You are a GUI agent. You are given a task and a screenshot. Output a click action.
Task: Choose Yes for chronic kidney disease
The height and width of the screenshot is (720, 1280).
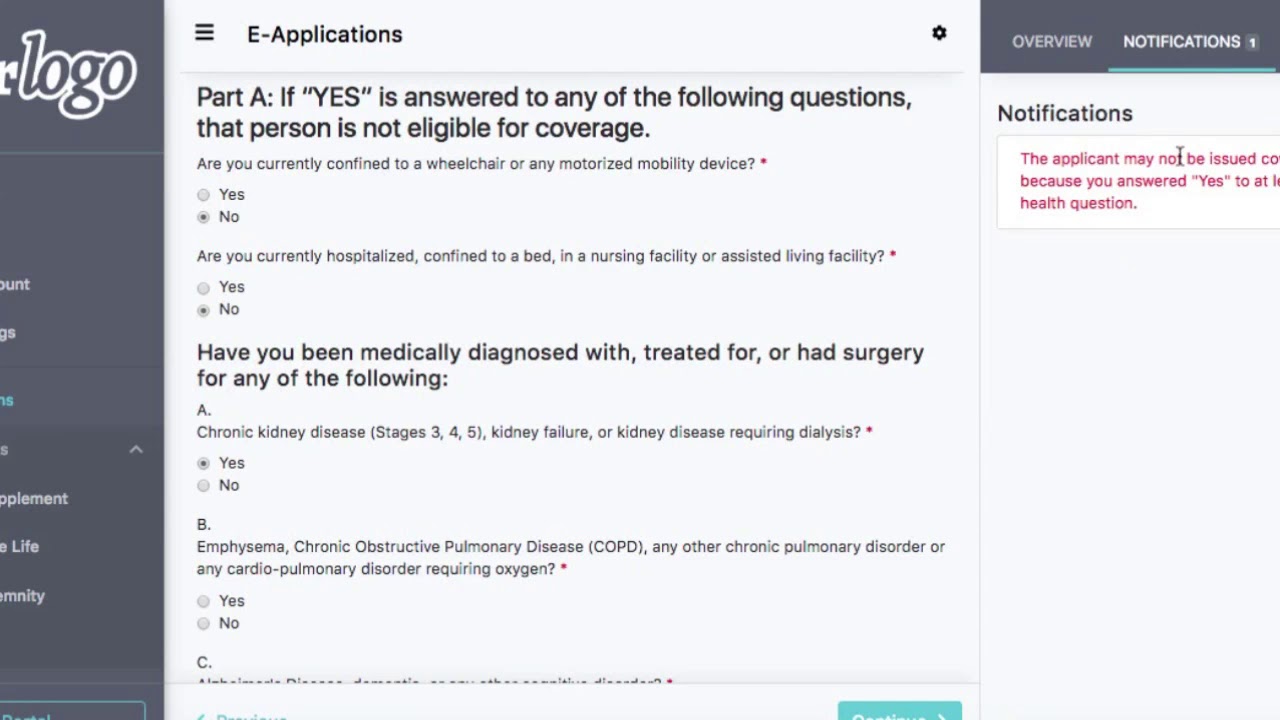point(204,463)
